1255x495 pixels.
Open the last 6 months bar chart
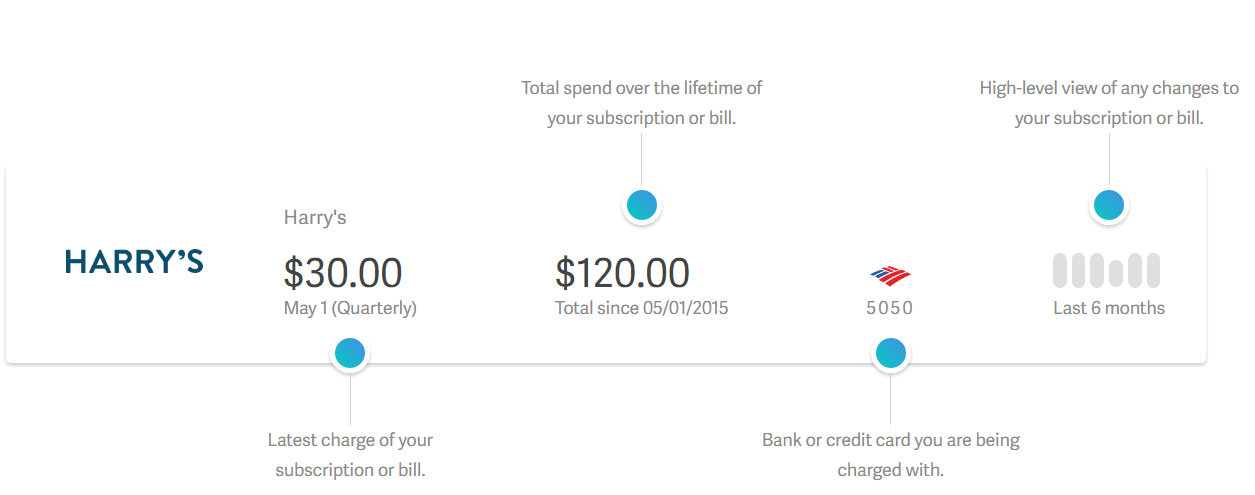coord(1106,270)
